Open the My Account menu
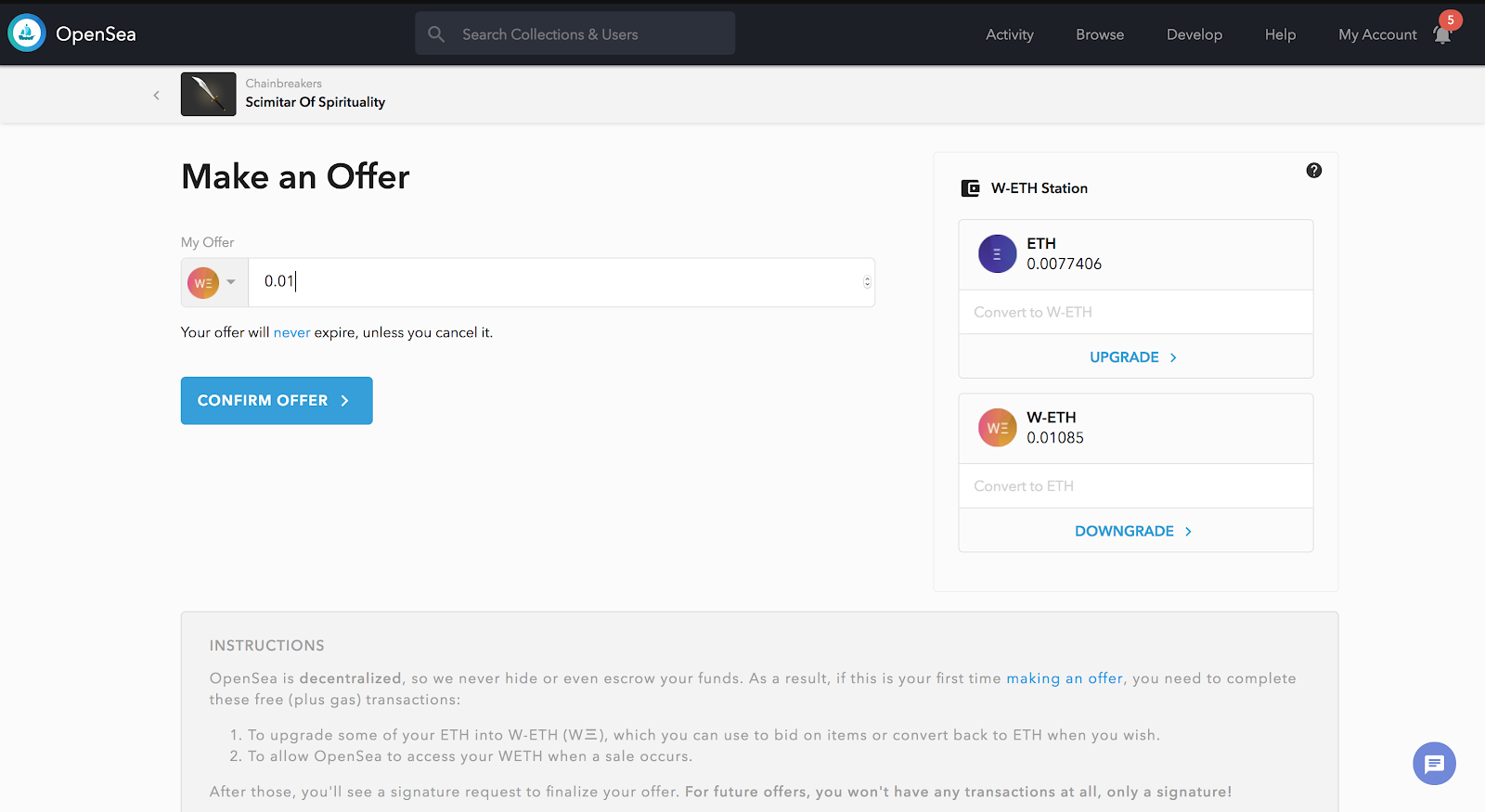The image size is (1485, 812). pyautogui.click(x=1377, y=34)
